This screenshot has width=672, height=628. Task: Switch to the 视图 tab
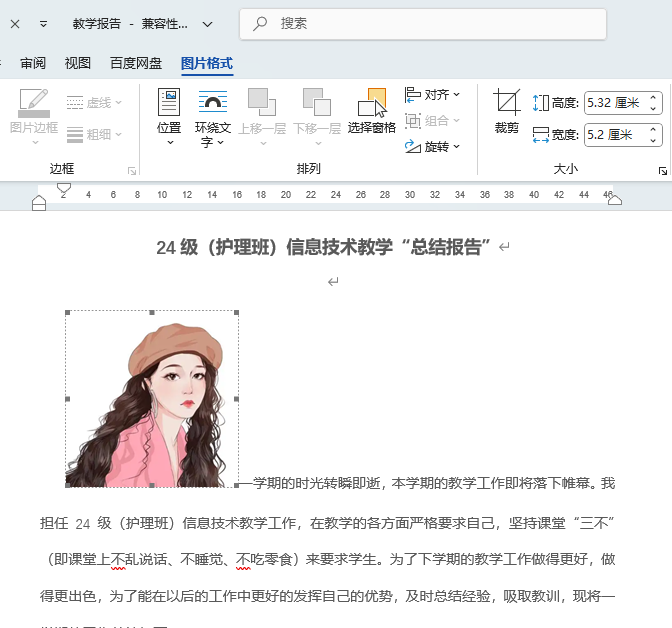(78, 63)
